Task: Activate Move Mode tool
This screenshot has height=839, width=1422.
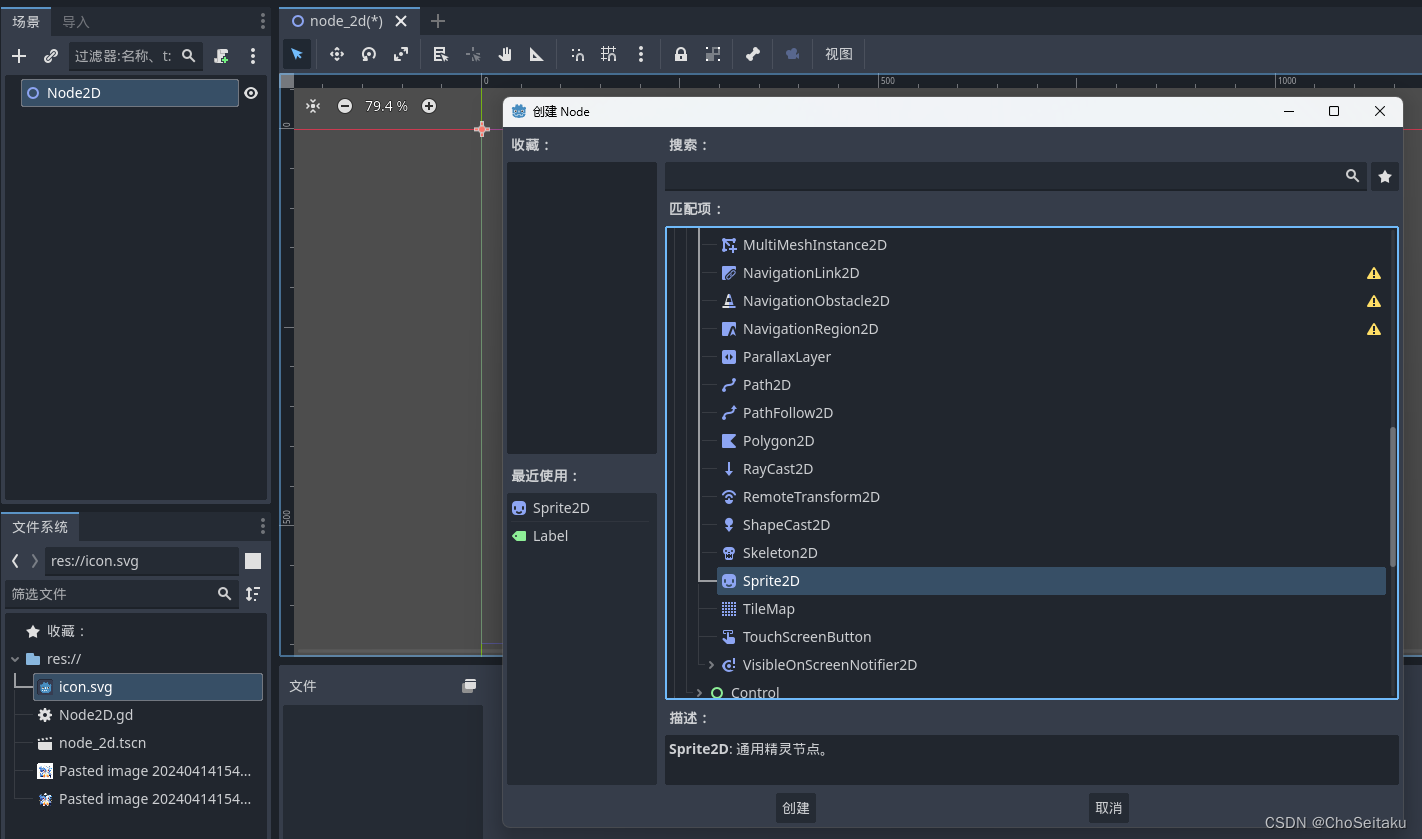Action: pos(337,54)
